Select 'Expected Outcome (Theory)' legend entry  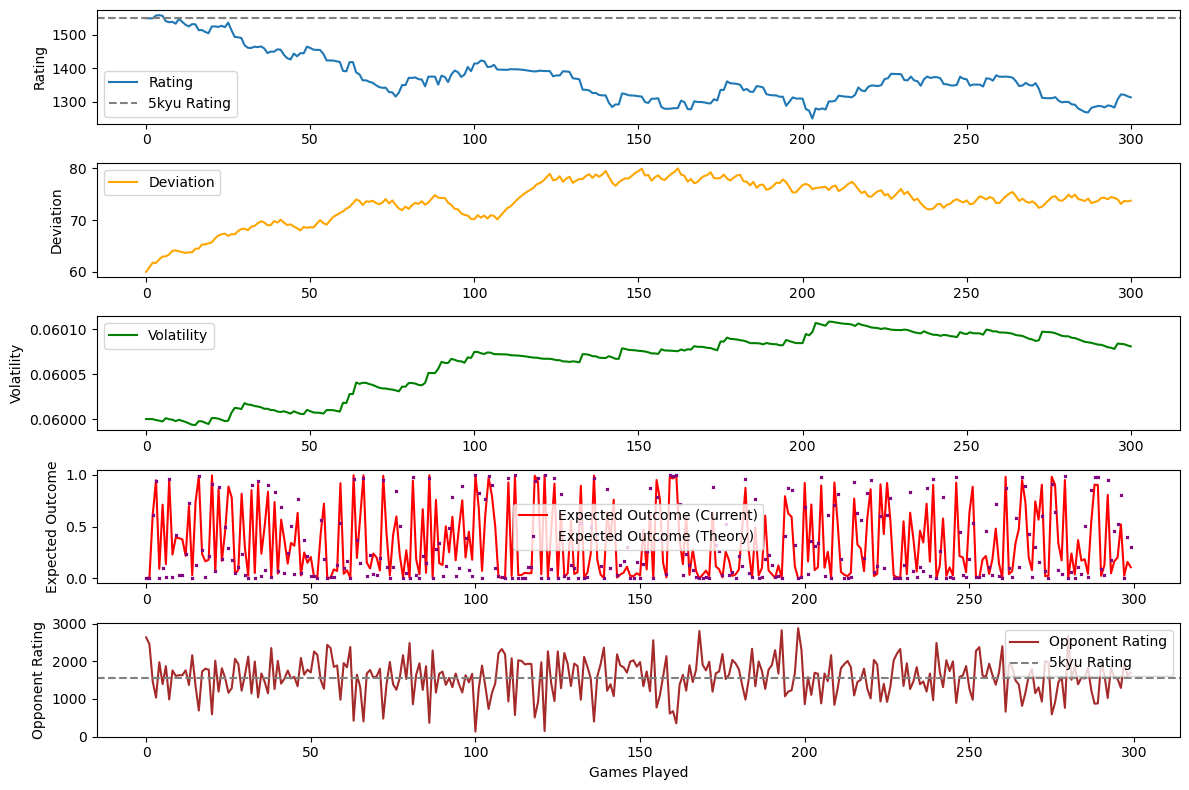pos(655,536)
